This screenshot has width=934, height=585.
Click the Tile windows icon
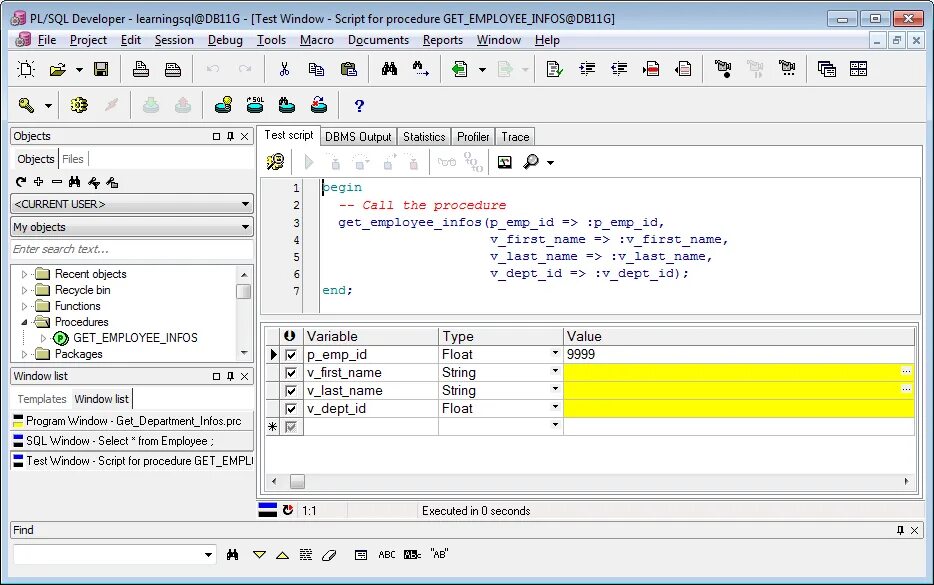pyautogui.click(x=858, y=69)
